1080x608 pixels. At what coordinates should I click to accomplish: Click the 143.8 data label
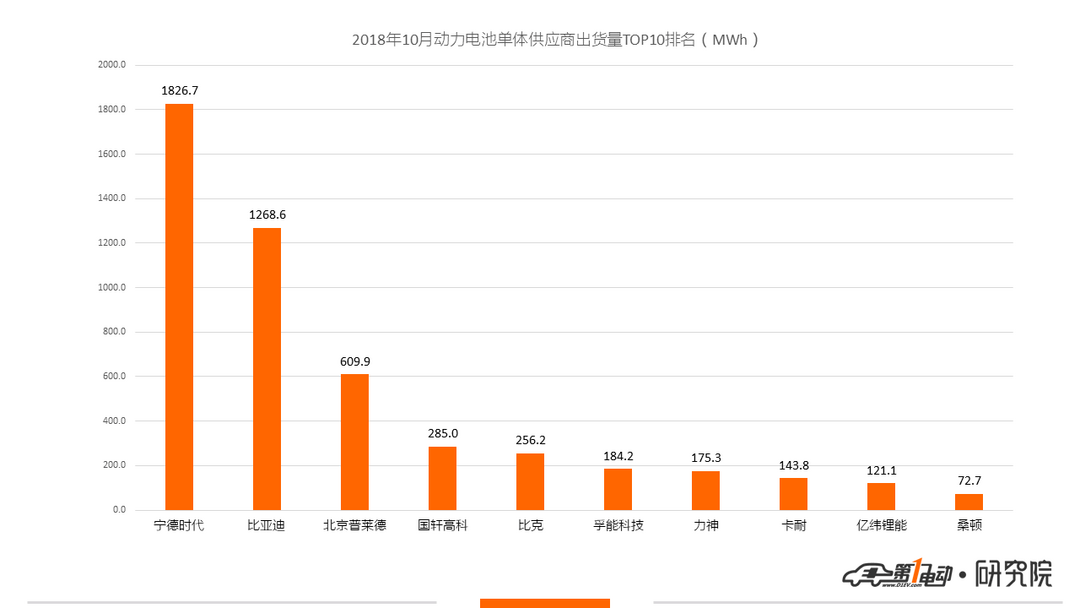click(x=793, y=465)
